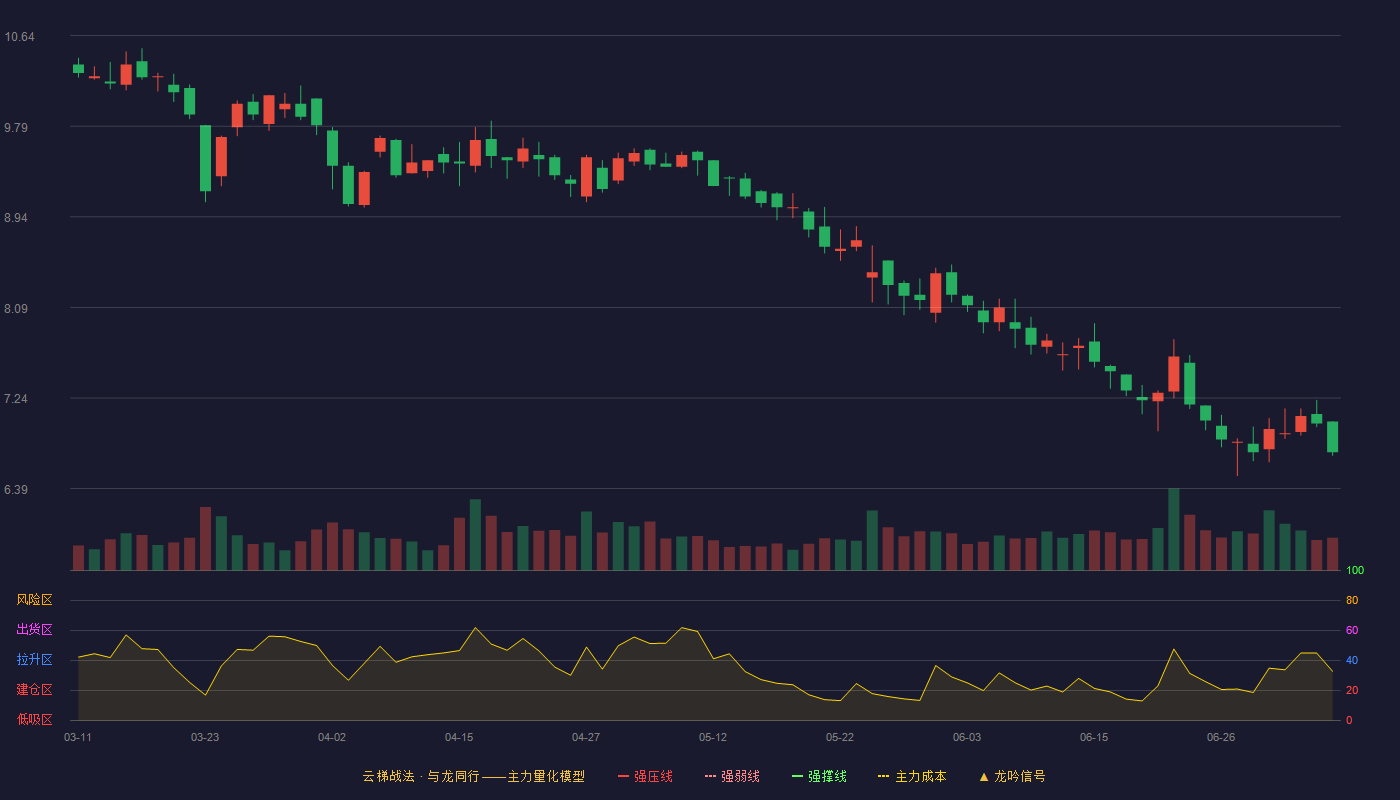
Task: Click the 拉升区 zone label
Action: [x=34, y=660]
